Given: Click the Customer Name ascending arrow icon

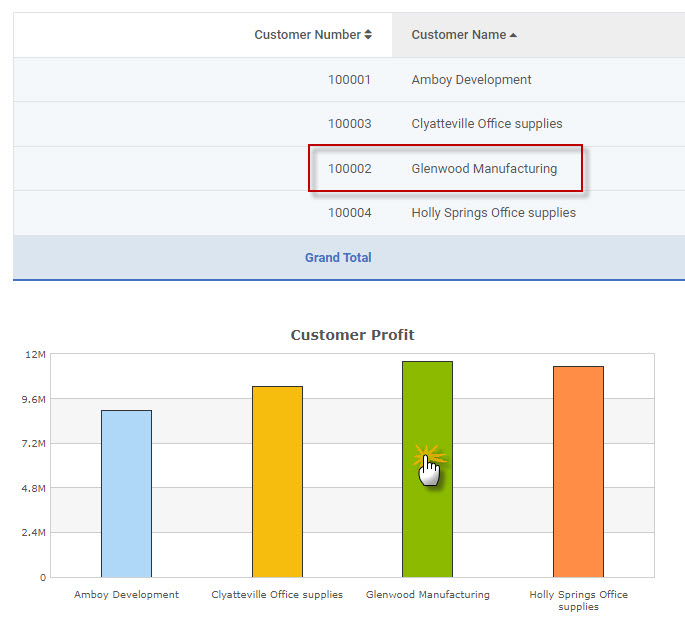Looking at the screenshot, I should tap(513, 35).
